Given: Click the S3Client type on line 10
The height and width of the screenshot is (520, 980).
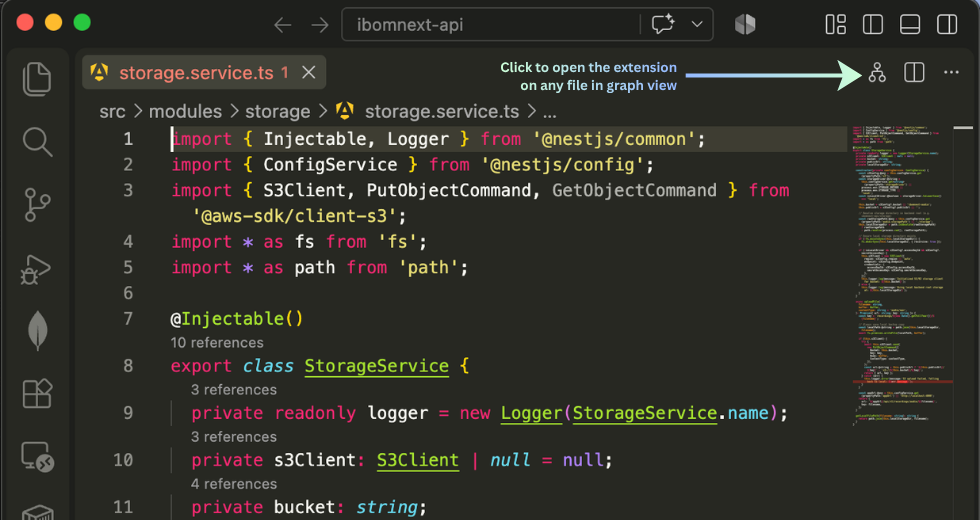Looking at the screenshot, I should [x=418, y=460].
